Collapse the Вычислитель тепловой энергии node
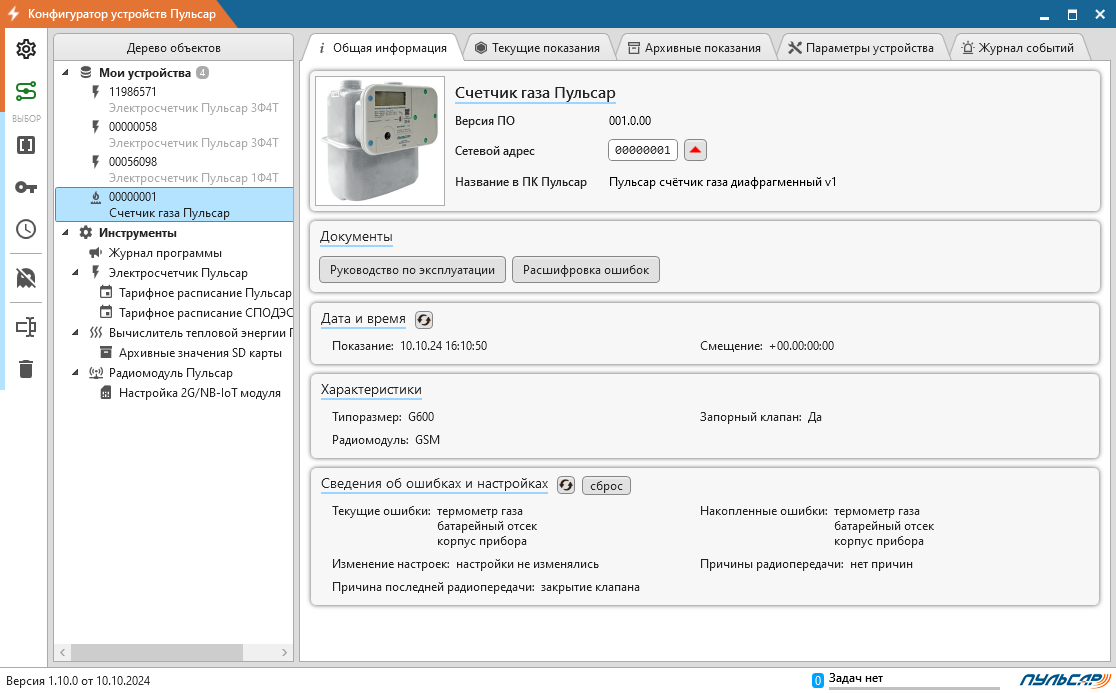This screenshot has width=1116, height=693. pos(76,332)
